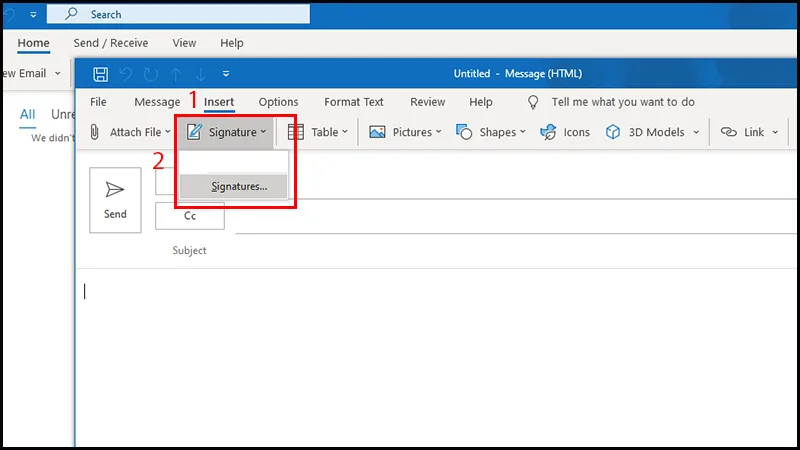Expand the Signature dropdown arrow
The height and width of the screenshot is (450, 800).
tap(263, 132)
